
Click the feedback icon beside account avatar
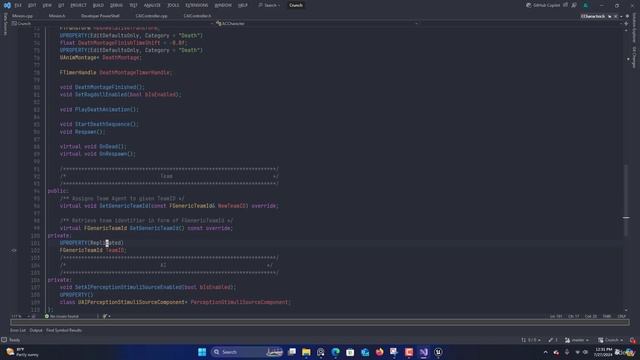[574, 5]
